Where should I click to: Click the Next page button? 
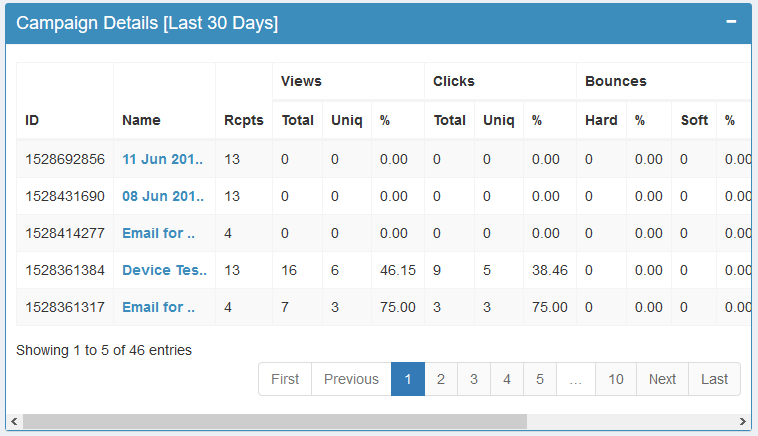point(662,379)
